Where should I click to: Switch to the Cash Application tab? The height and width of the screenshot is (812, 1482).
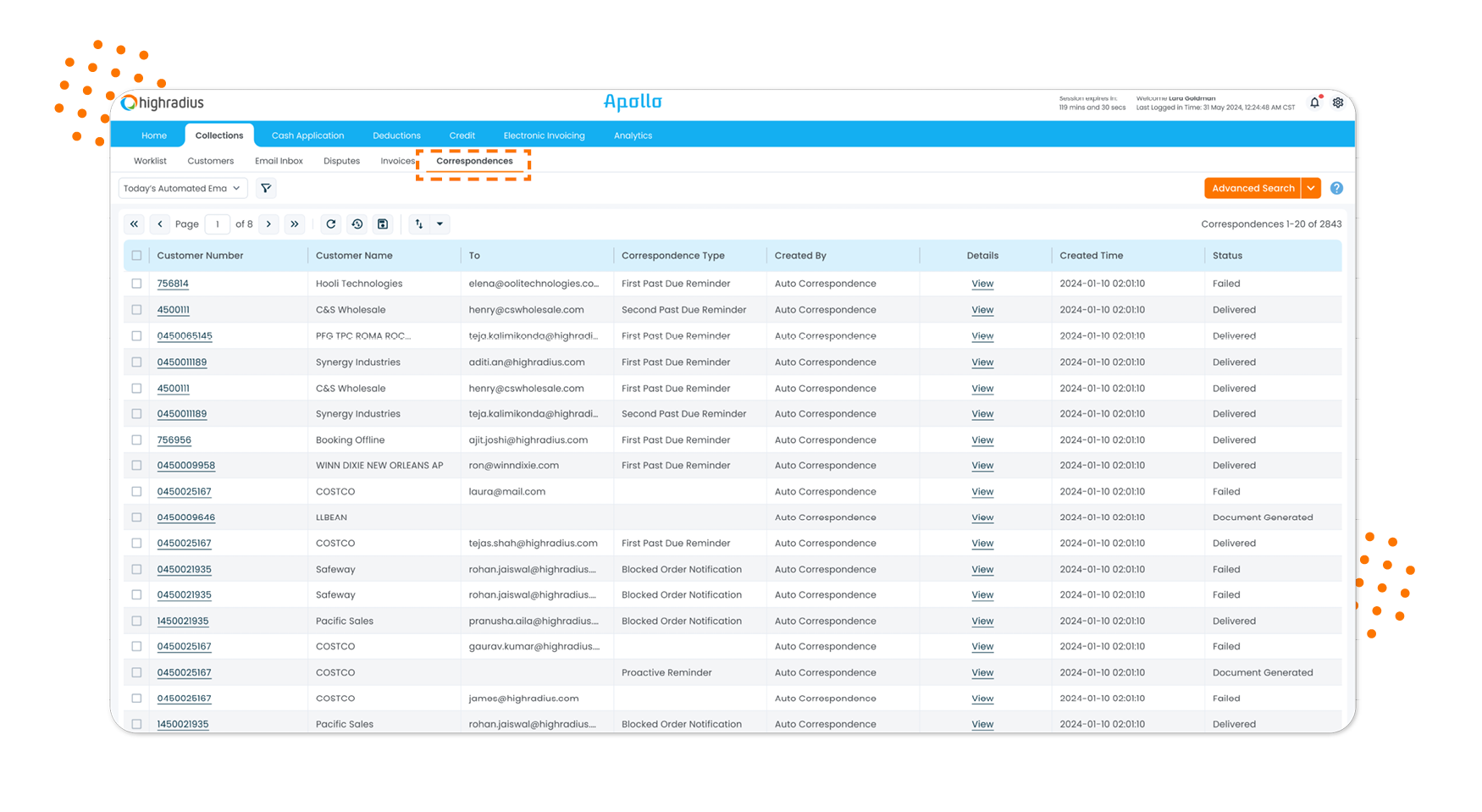[x=307, y=135]
